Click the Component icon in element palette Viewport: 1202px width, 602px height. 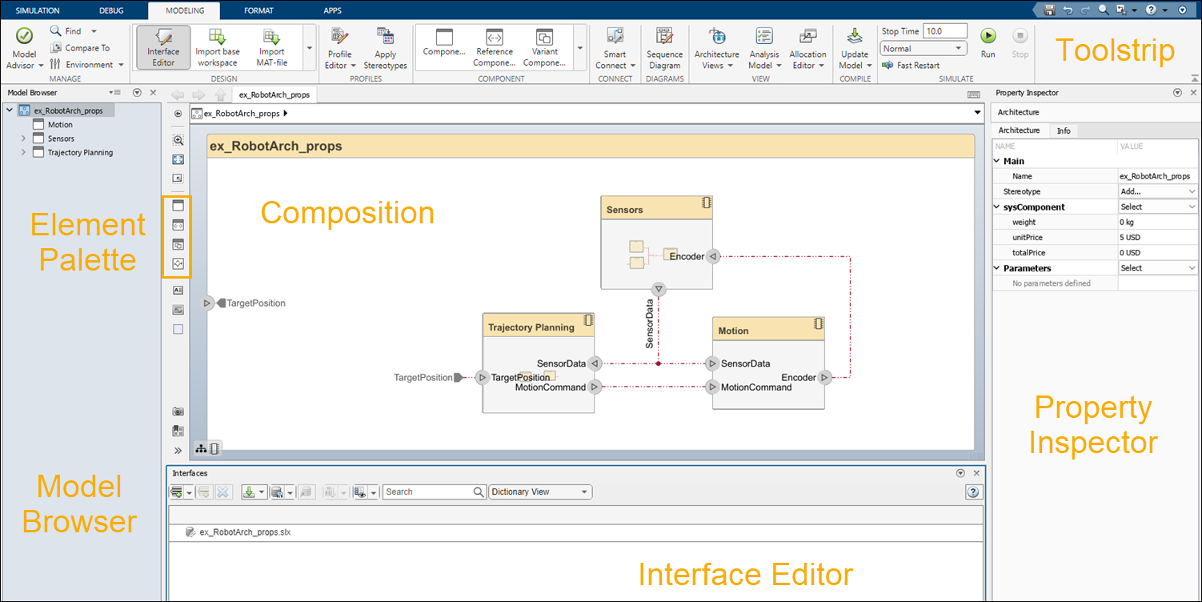(178, 205)
